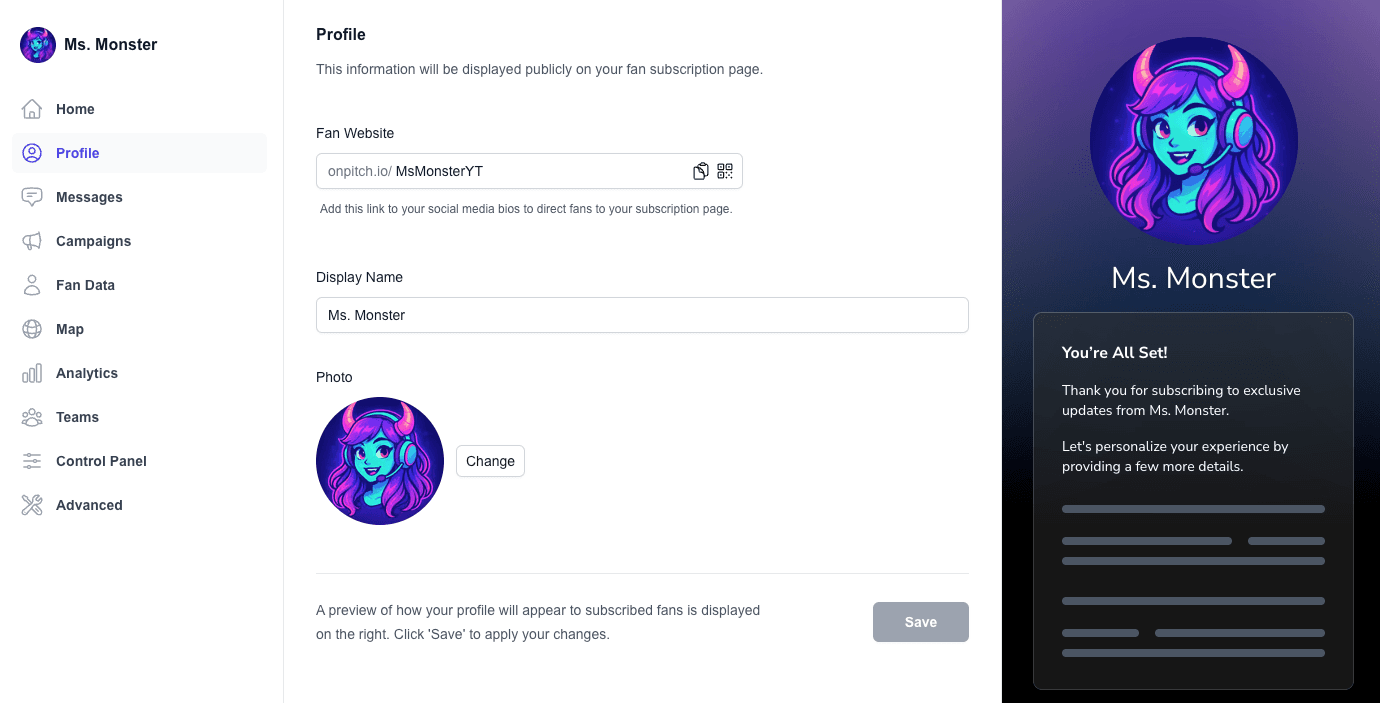Switch to the Profile section
Screen dimensions: 1380x703
[x=75, y=153]
